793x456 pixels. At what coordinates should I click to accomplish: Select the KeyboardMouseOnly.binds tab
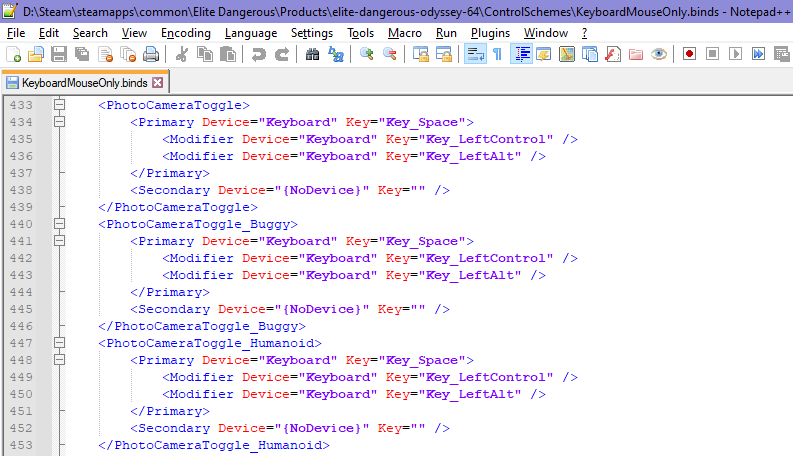click(x=84, y=83)
